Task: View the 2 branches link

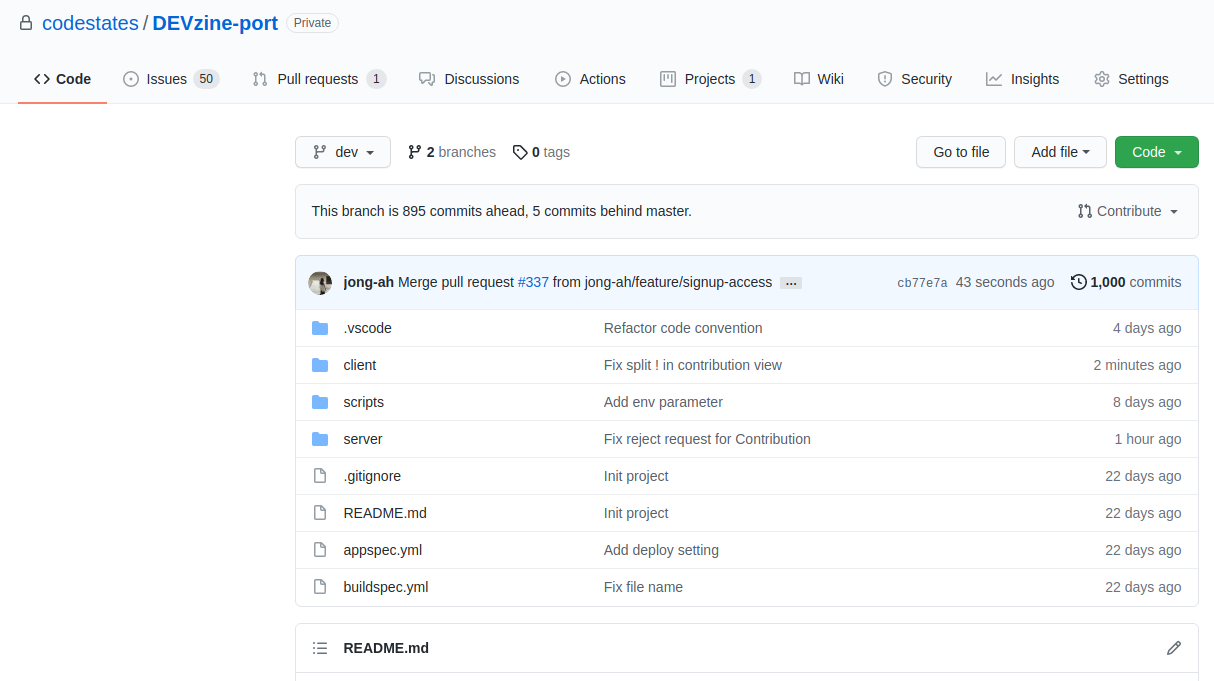Action: [452, 152]
